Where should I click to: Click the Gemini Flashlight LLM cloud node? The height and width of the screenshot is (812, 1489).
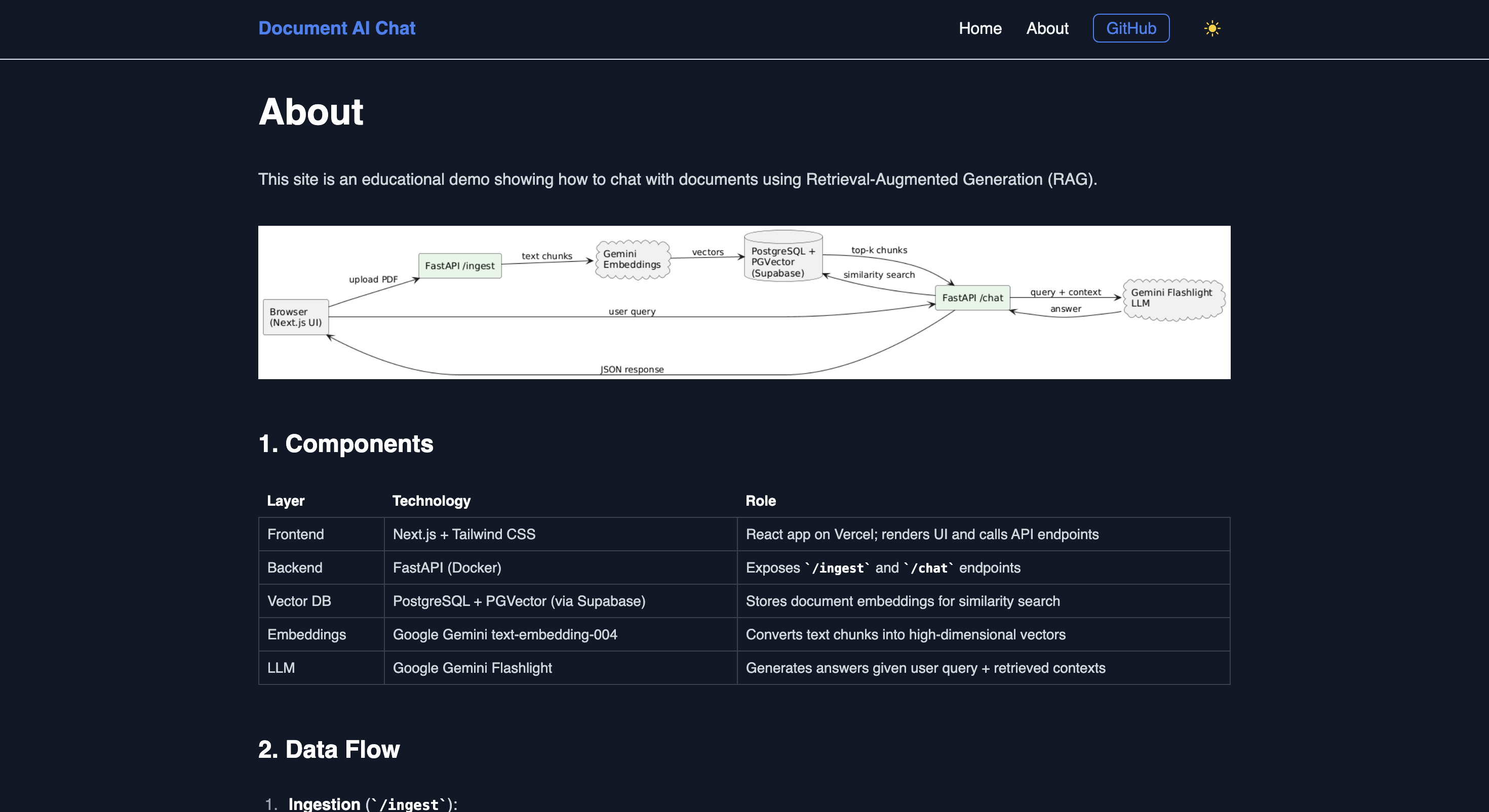pos(1172,299)
